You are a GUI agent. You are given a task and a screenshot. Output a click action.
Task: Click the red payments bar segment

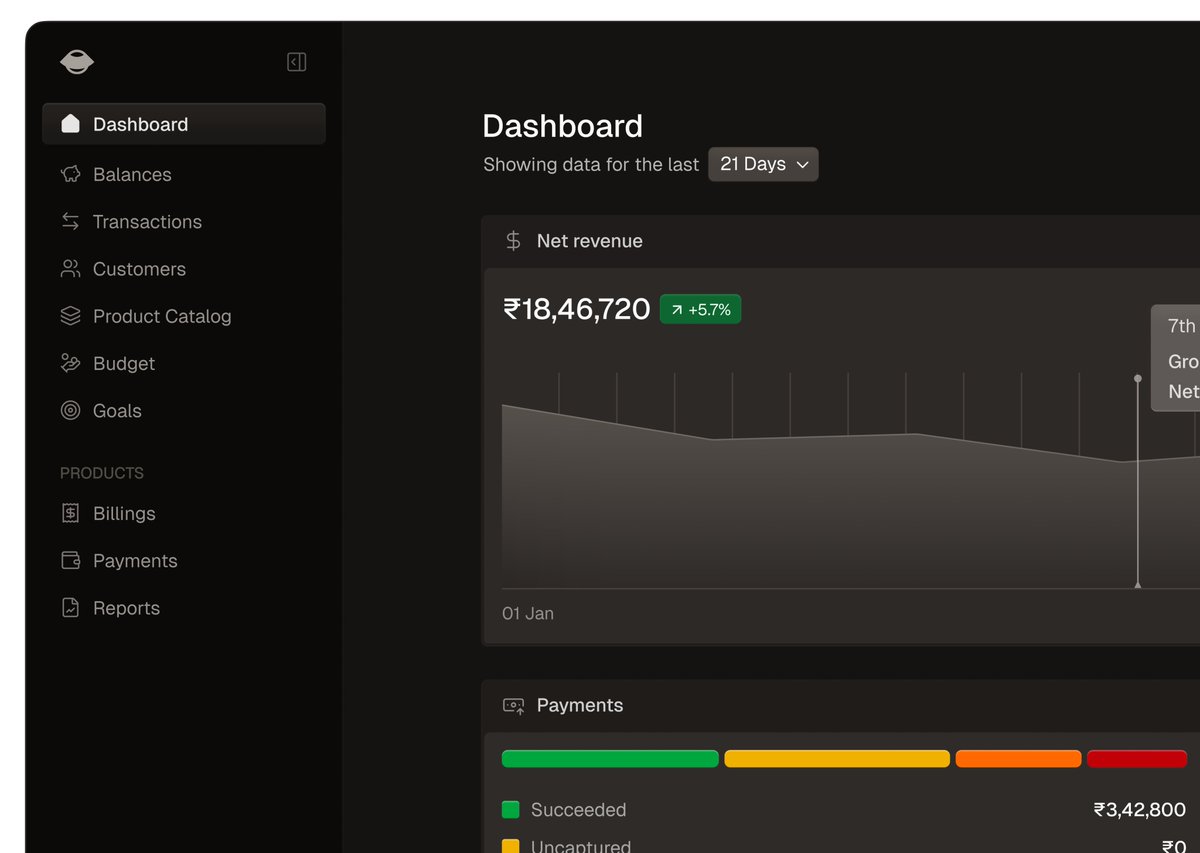(1137, 759)
